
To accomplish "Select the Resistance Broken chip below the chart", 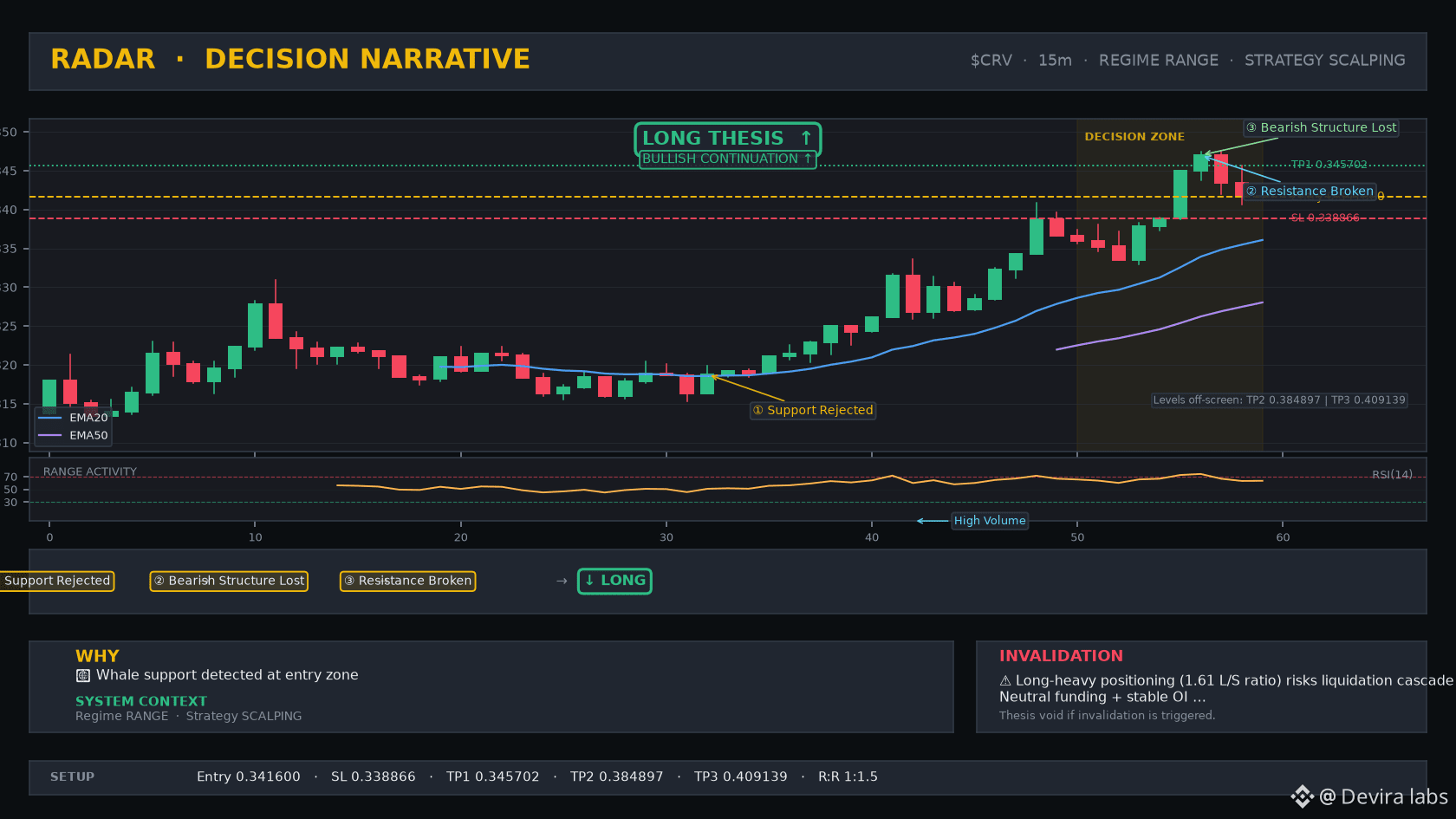I will click(407, 581).
